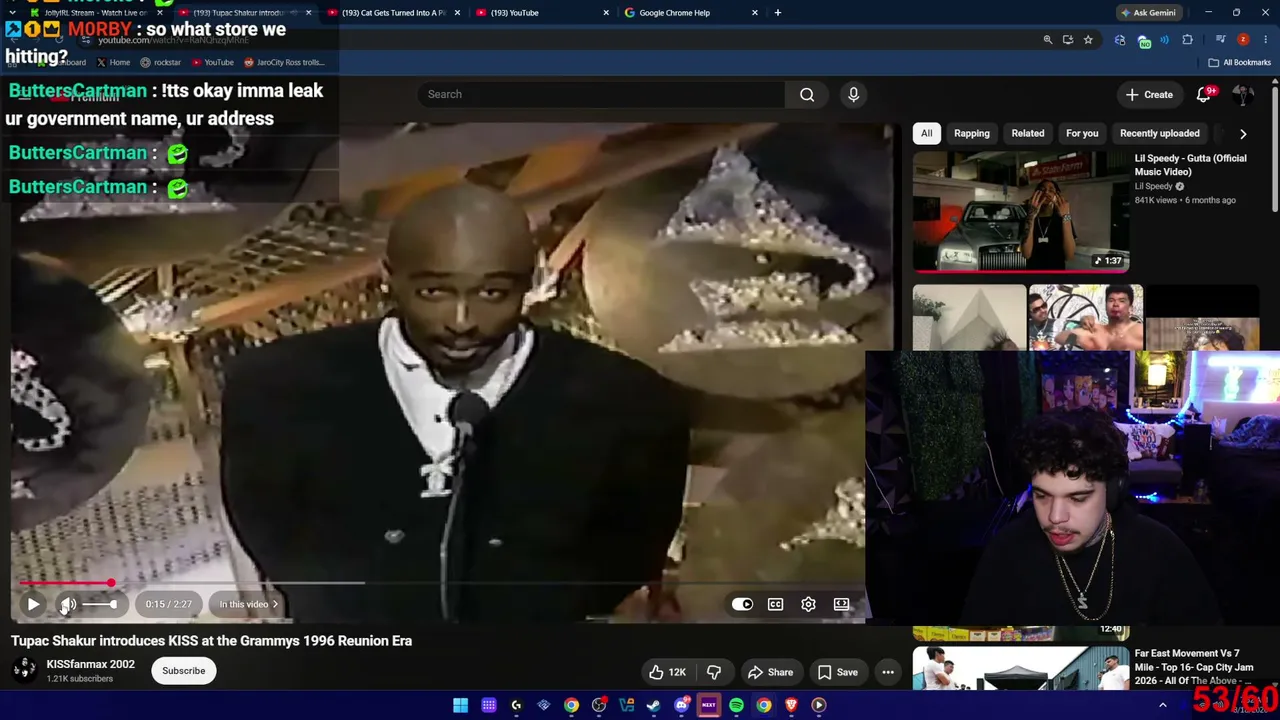Adjust the video volume slider
1280x720 pixels.
pyautogui.click(x=99, y=604)
